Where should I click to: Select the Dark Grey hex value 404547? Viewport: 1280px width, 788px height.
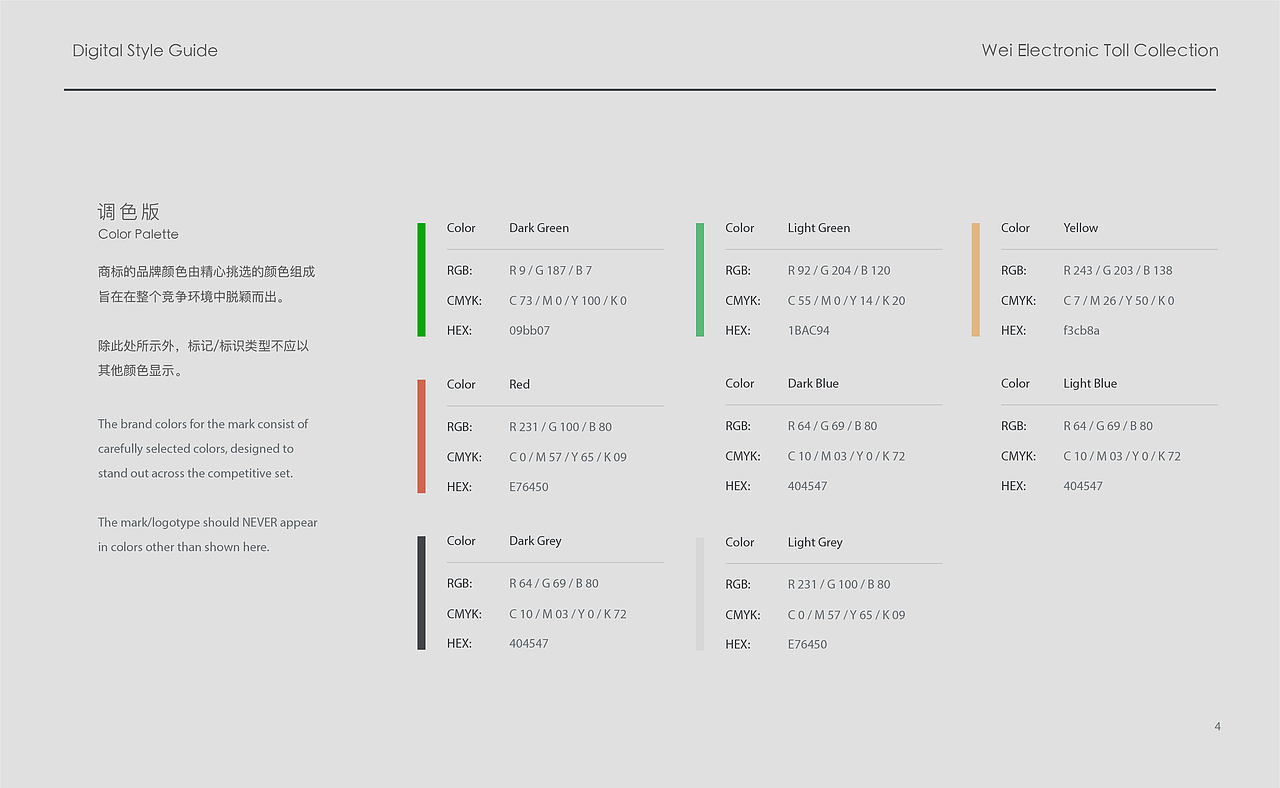[529, 644]
